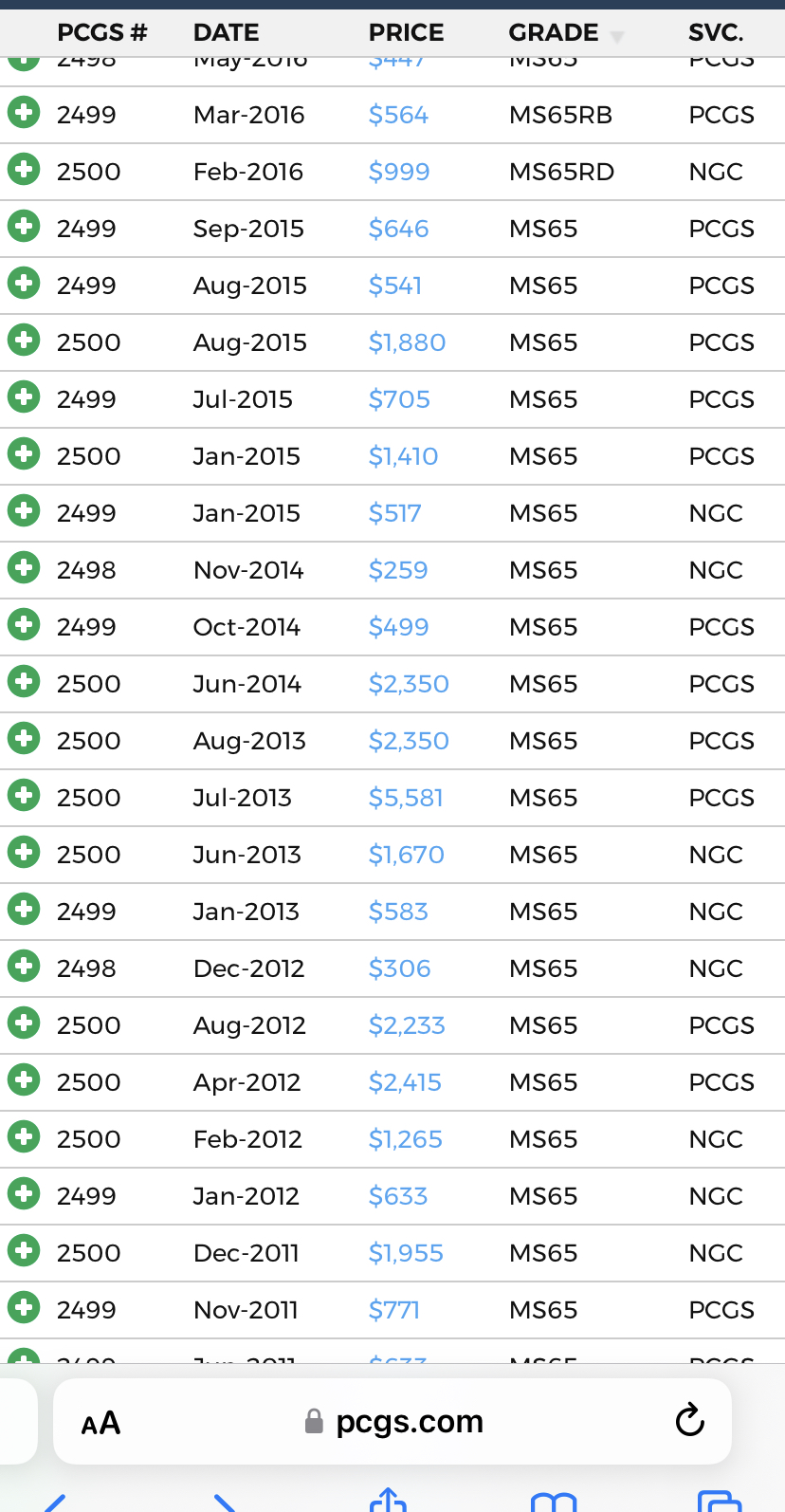Sort table by PCGS # header
This screenshot has width=785, height=1512.
pyautogui.click(x=101, y=33)
